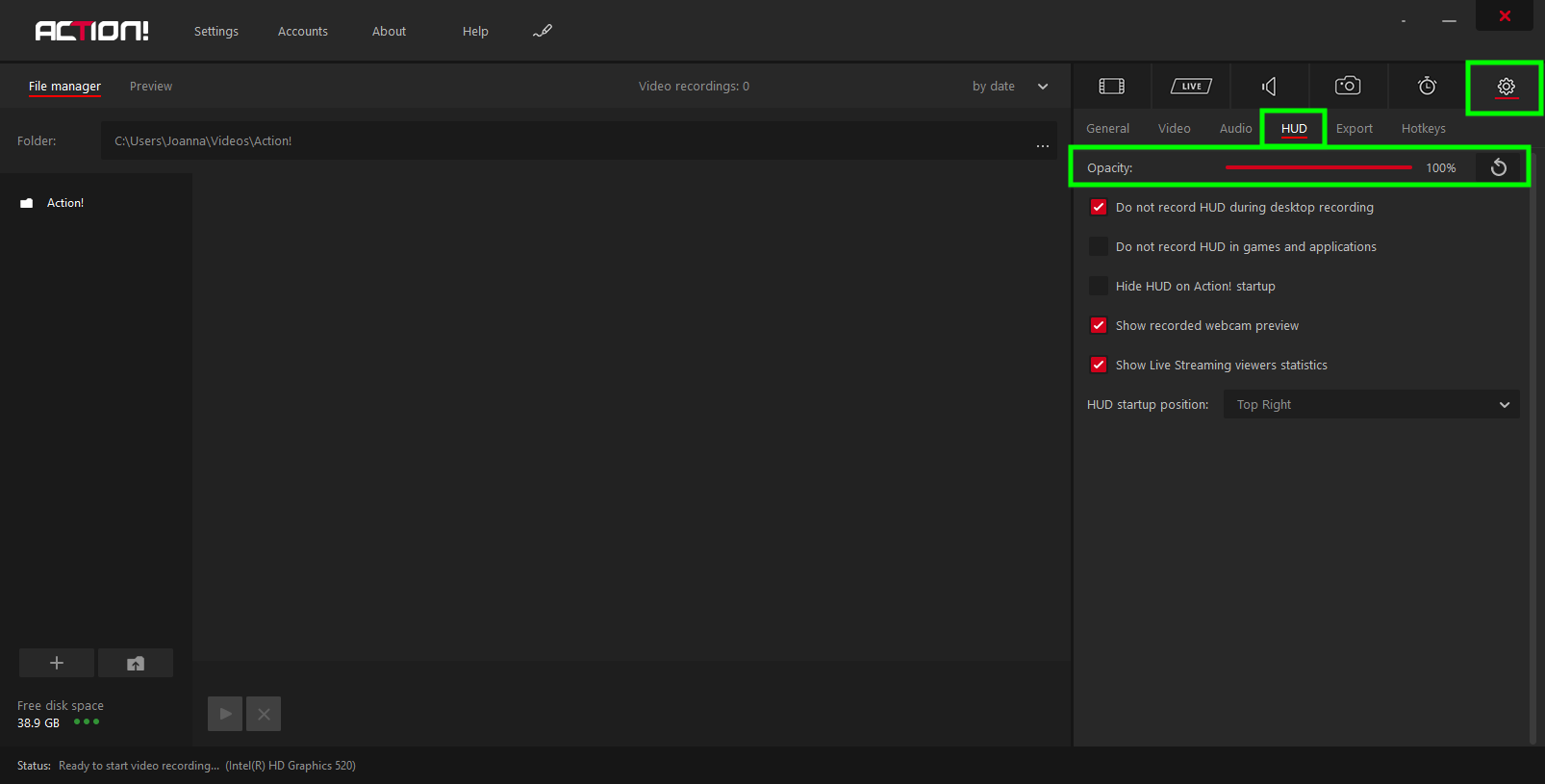Play the selected recording

(x=225, y=714)
